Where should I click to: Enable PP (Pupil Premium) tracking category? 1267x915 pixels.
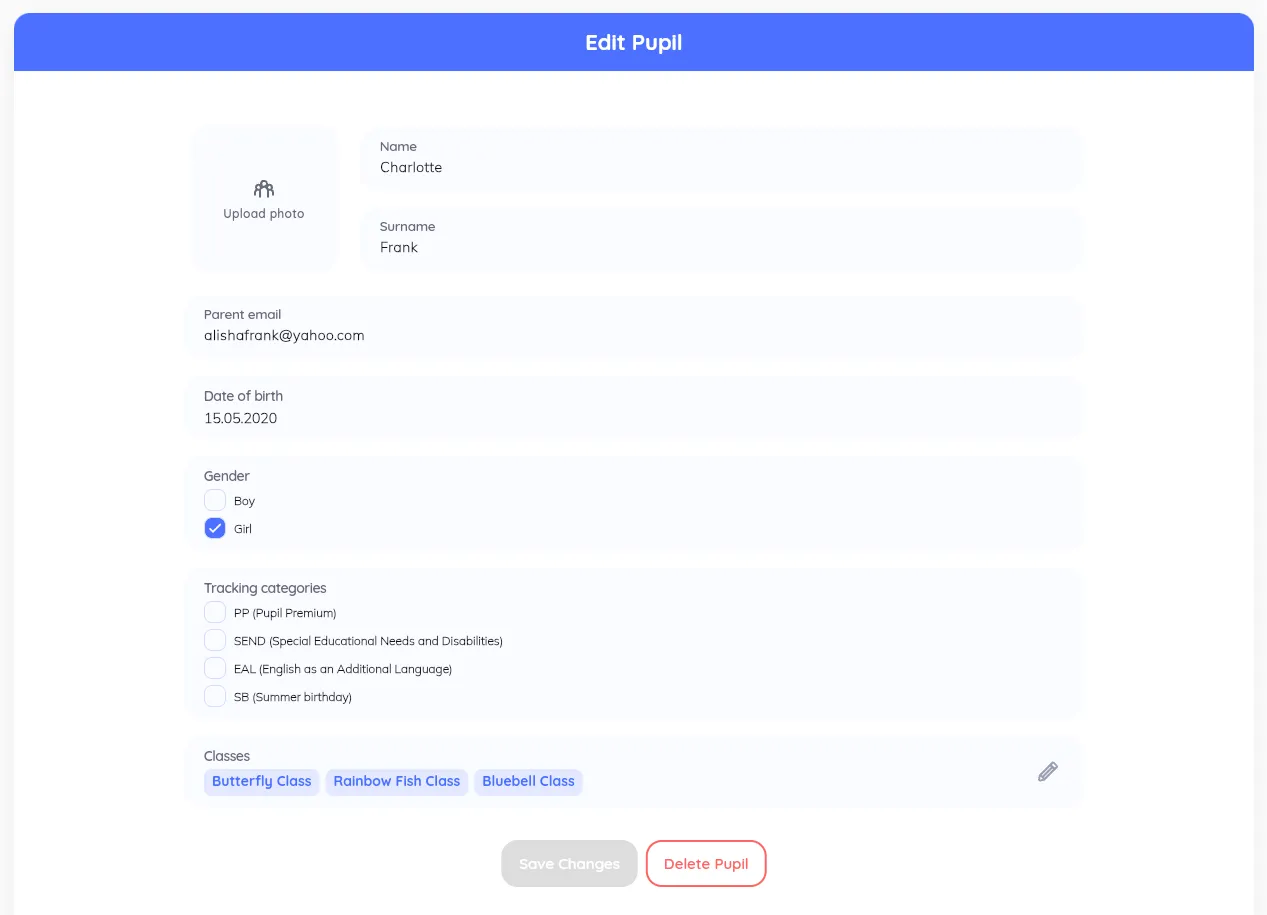tap(215, 612)
